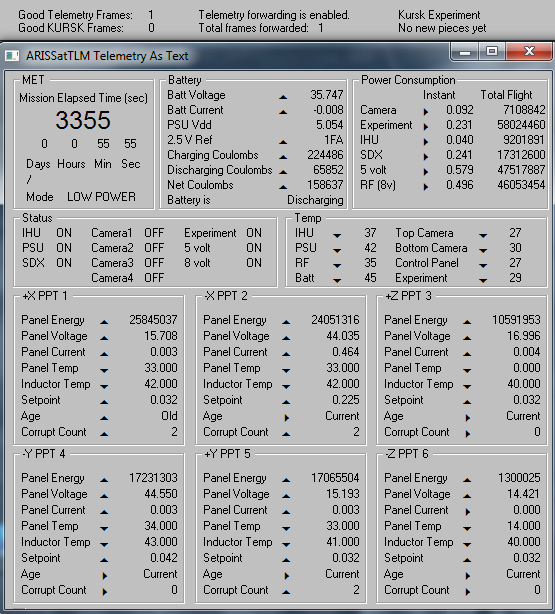Click the +X PPT 1 Panel Energy arrow
Viewport: 555px width, 614px height.
coord(104,322)
